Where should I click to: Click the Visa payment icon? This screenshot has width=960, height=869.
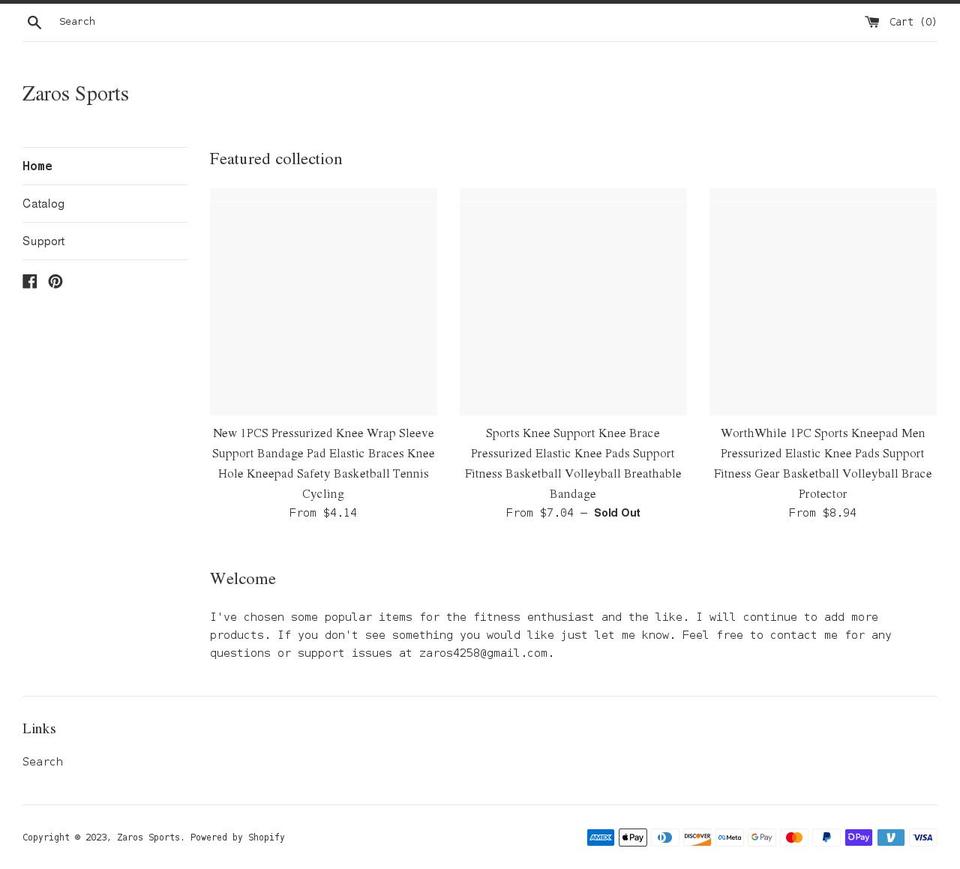click(923, 837)
